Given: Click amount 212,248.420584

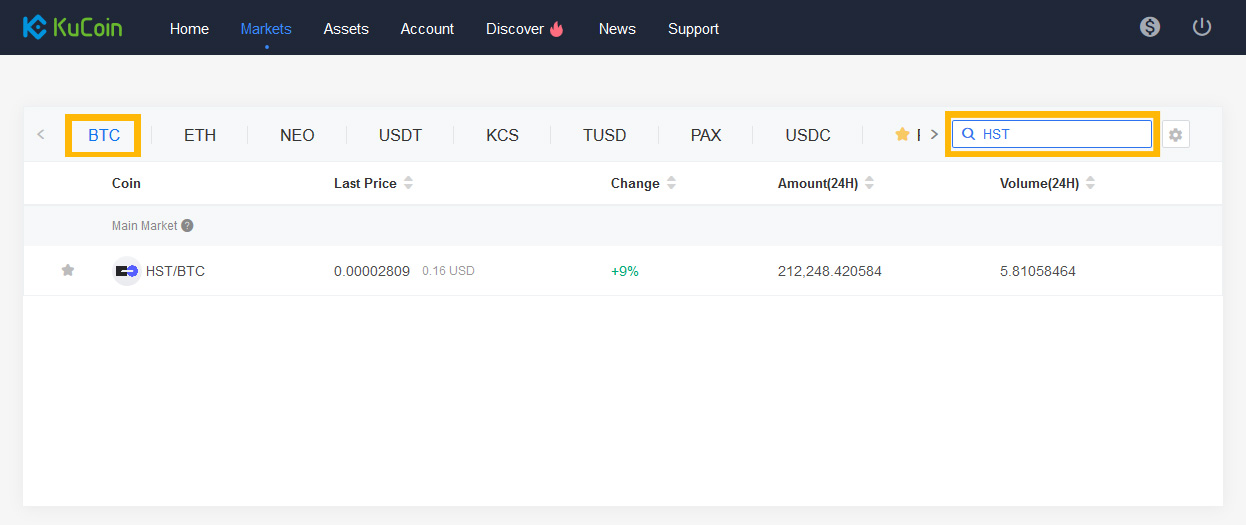Looking at the screenshot, I should click(830, 271).
